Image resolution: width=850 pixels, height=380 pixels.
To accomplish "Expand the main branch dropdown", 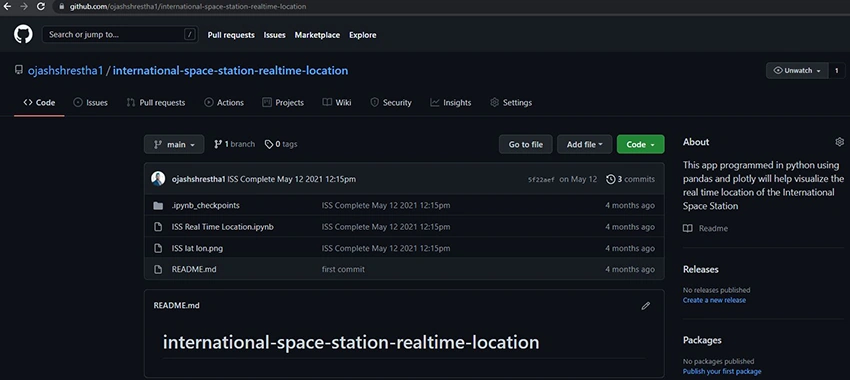I will click(x=174, y=144).
